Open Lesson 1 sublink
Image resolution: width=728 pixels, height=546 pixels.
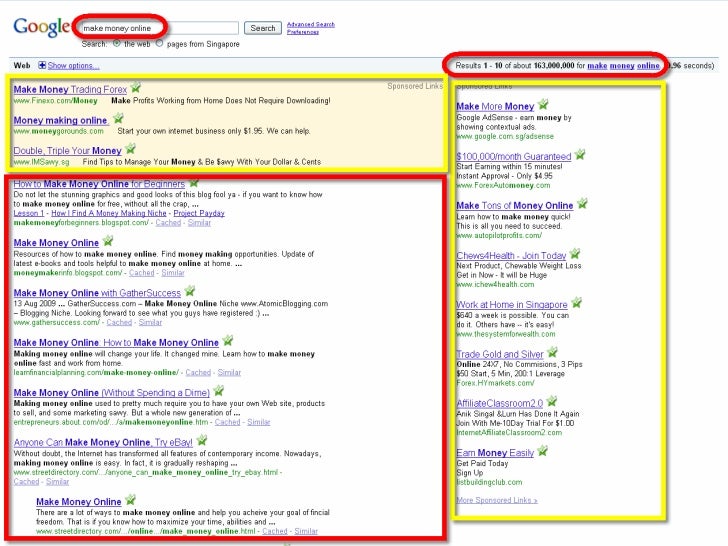29,214
